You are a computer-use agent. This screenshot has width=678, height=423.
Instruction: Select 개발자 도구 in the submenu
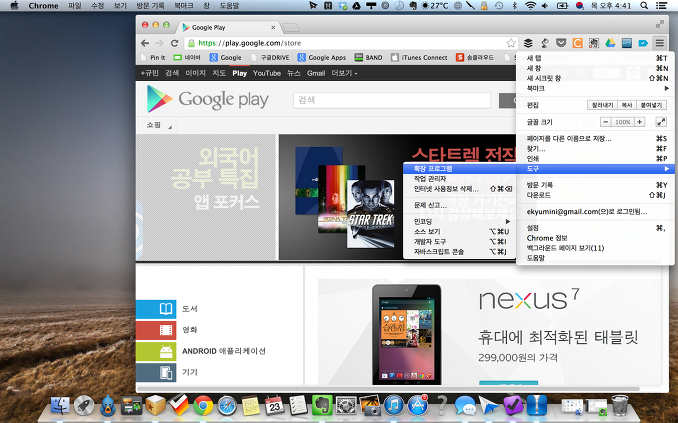pos(459,241)
